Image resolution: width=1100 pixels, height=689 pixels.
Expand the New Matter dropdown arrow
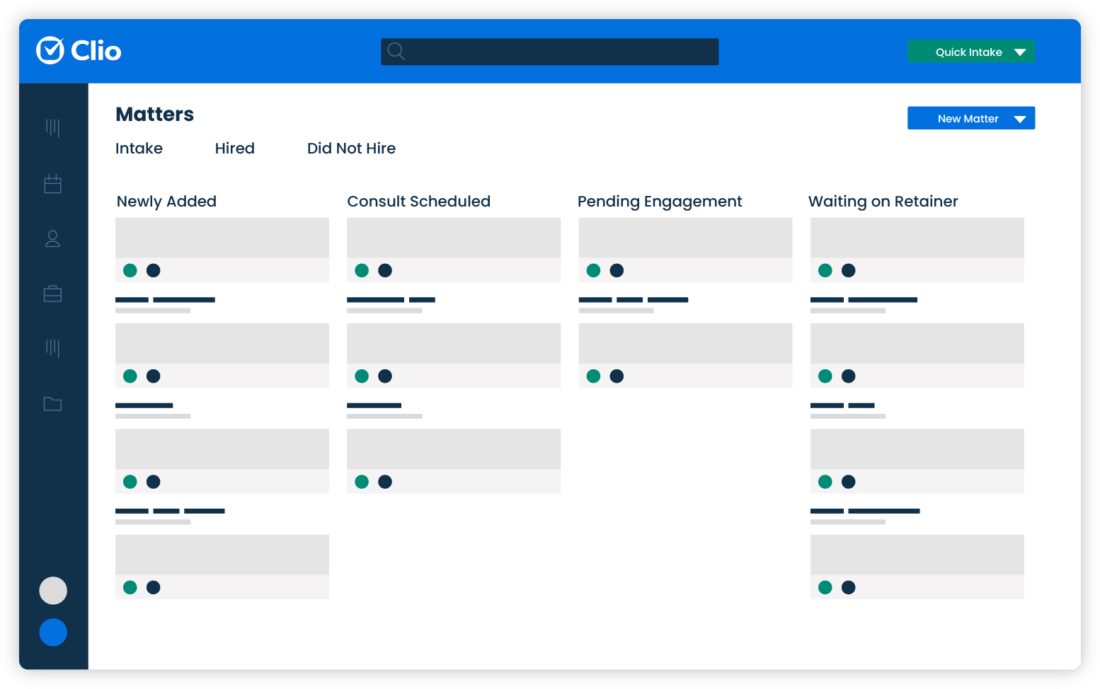(x=1020, y=119)
